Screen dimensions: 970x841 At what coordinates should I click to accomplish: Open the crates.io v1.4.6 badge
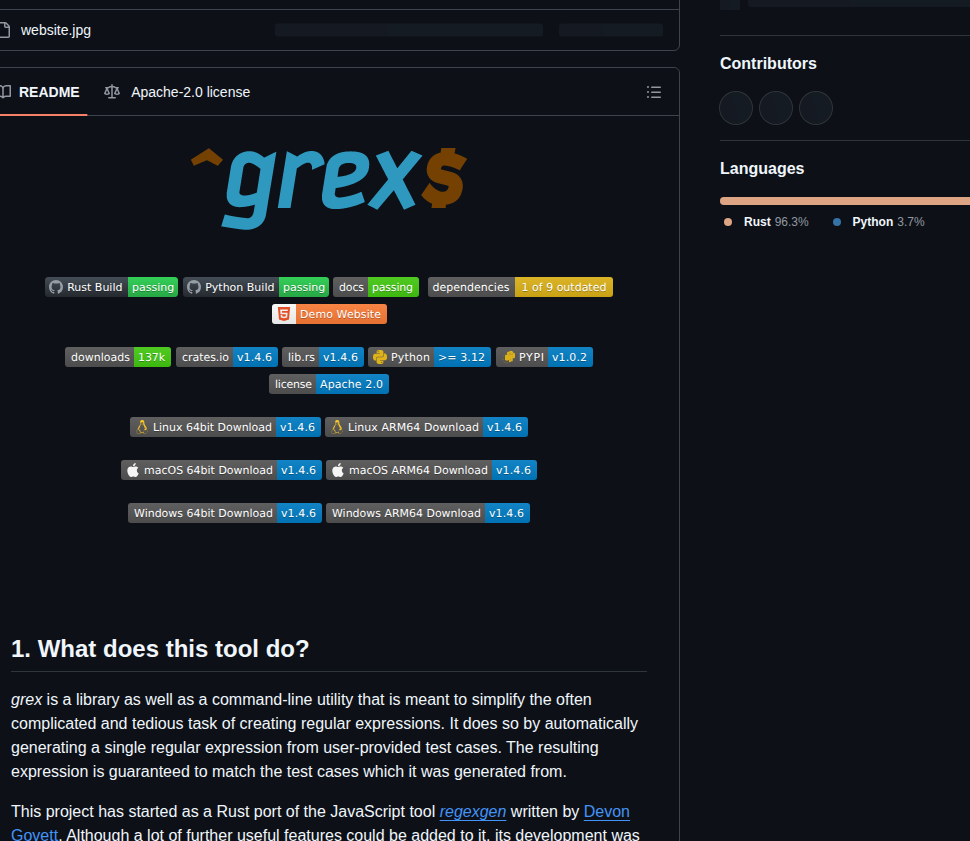click(x=227, y=357)
